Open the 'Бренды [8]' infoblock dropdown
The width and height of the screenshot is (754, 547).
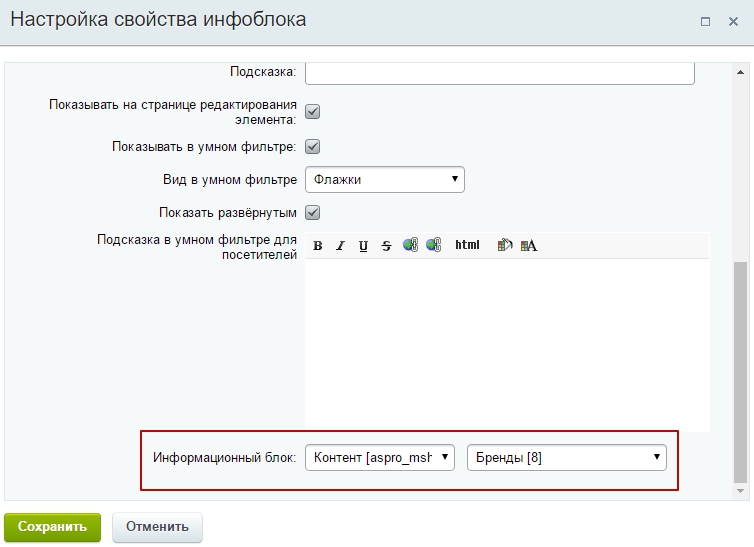pyautogui.click(x=566, y=457)
